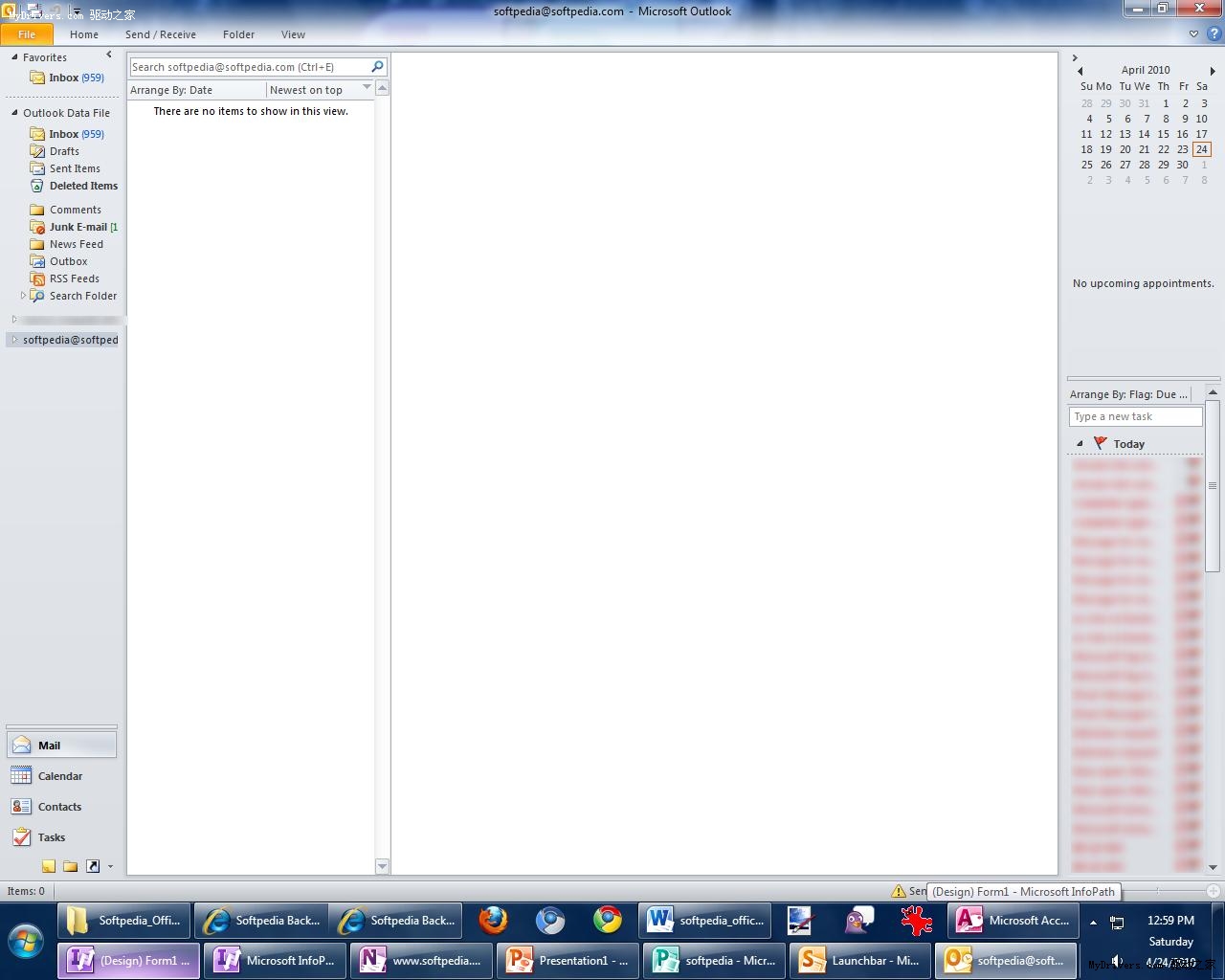Click the send/receive warning icon in status bar
Image resolution: width=1225 pixels, height=980 pixels.
tap(899, 891)
